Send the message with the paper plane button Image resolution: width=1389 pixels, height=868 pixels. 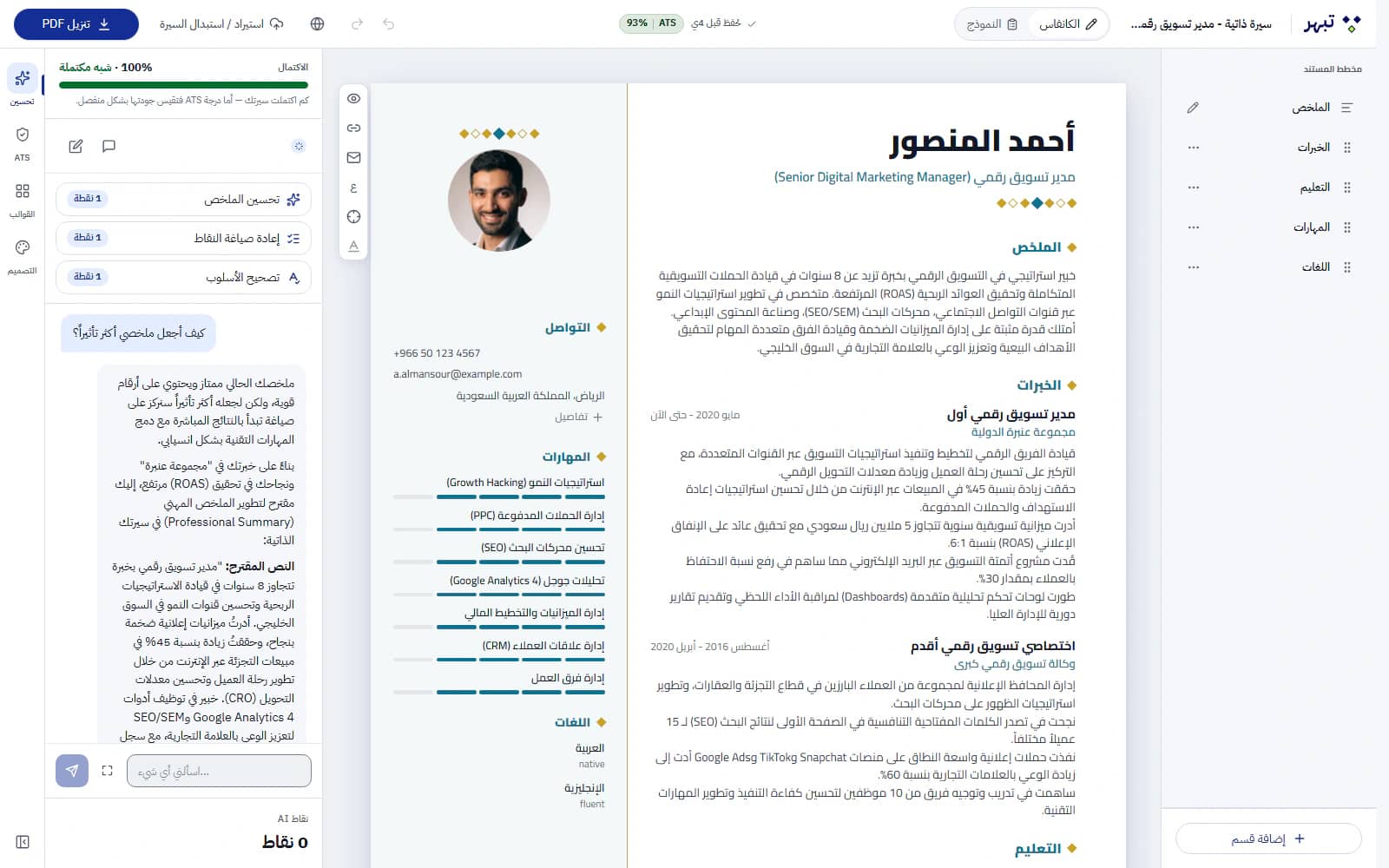point(72,771)
